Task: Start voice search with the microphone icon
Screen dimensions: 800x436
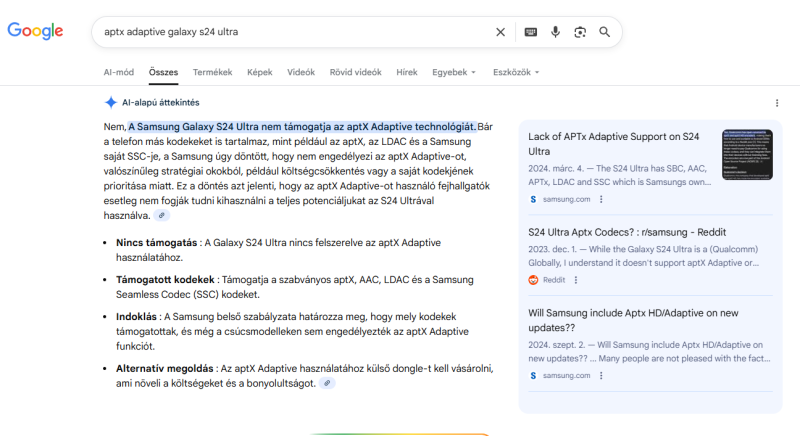Action: point(555,32)
